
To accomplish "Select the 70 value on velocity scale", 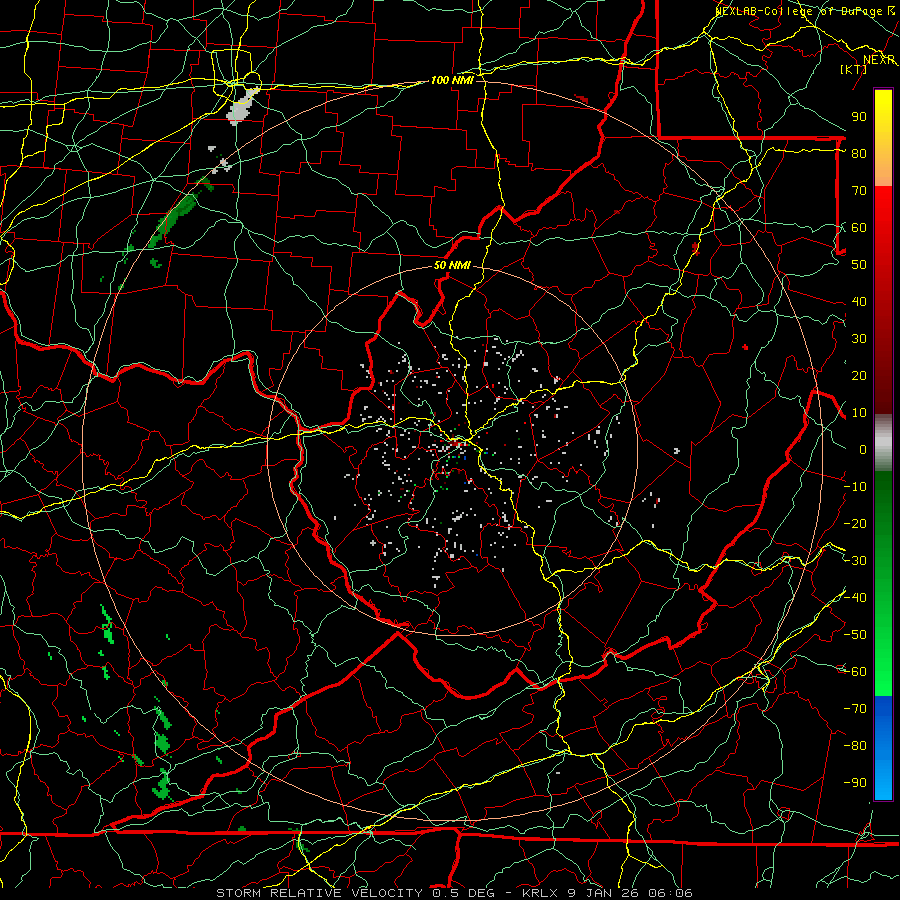I will pos(859,191).
